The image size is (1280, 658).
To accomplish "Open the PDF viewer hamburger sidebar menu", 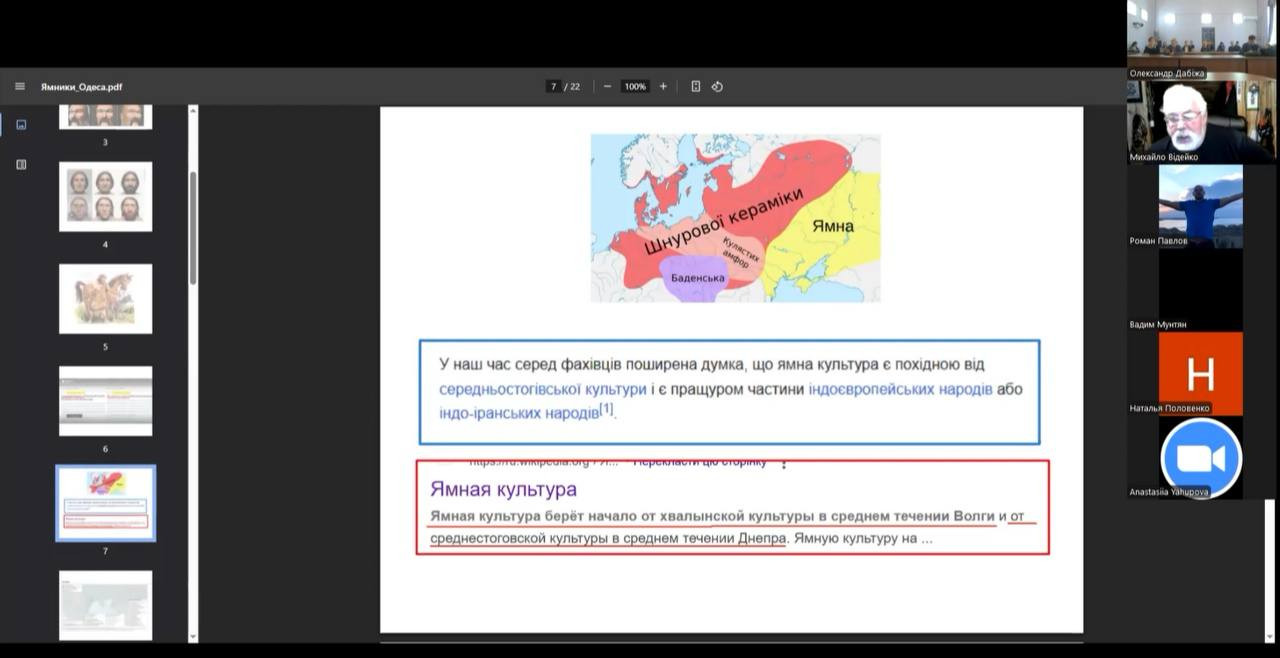I will [x=20, y=87].
